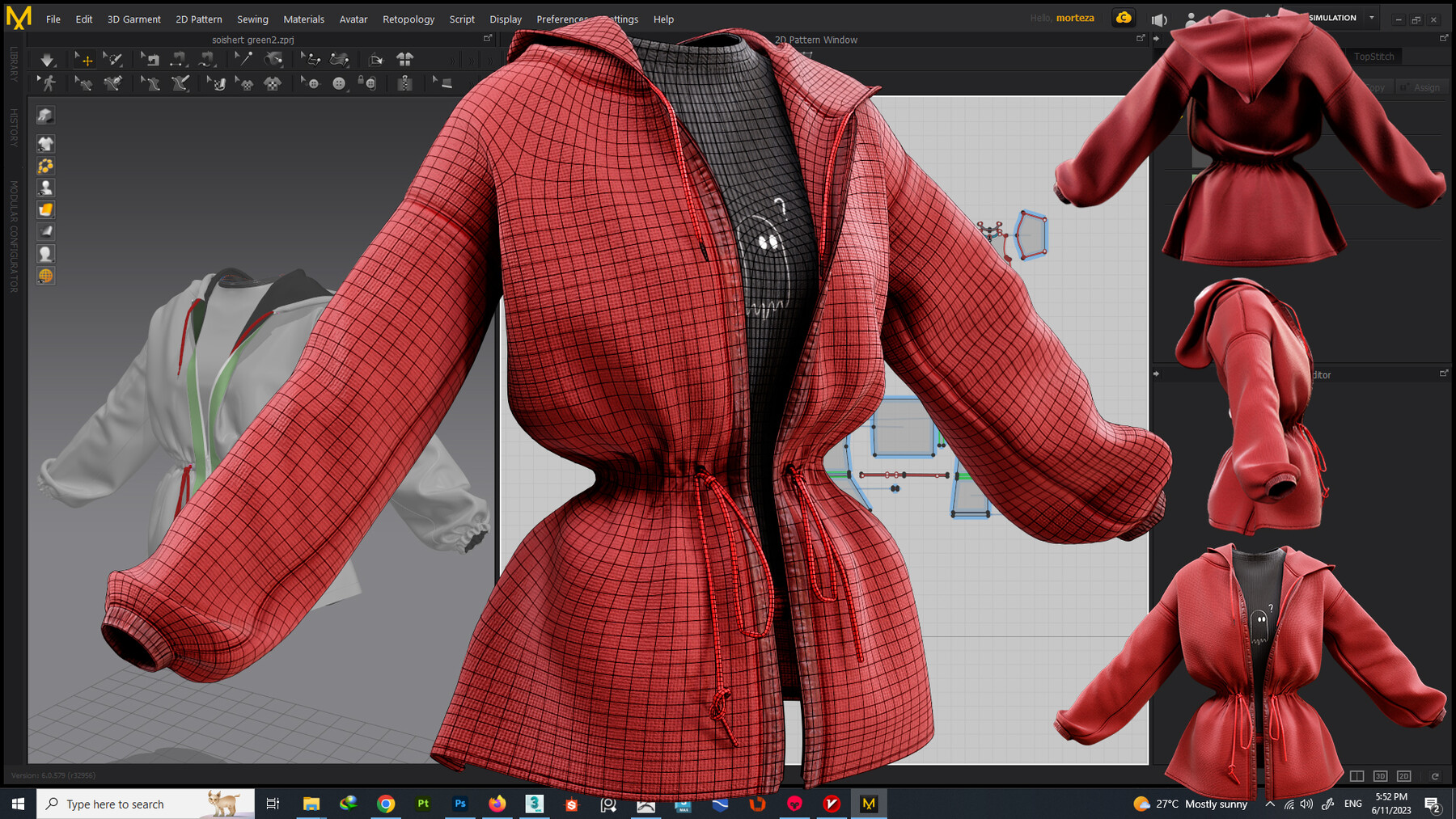Open the Retopology menu
The image size is (1456, 819).
coord(408,19)
